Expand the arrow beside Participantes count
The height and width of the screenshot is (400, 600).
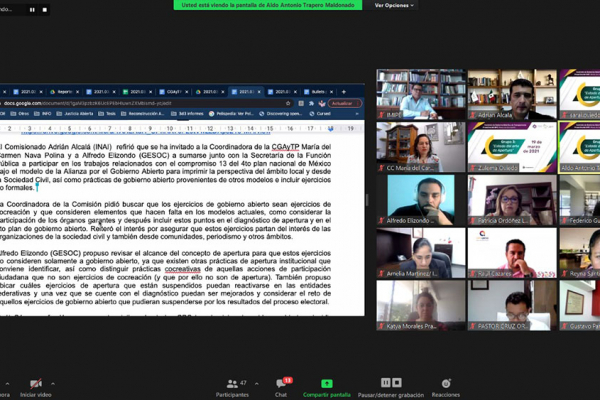[256, 384]
